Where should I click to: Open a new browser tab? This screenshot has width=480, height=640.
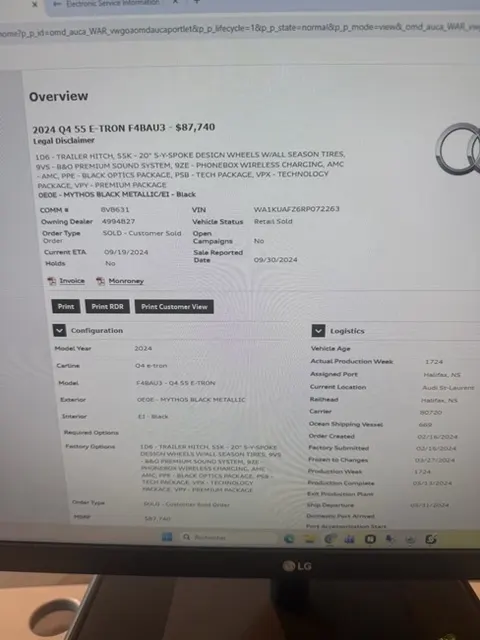click(196, 2)
